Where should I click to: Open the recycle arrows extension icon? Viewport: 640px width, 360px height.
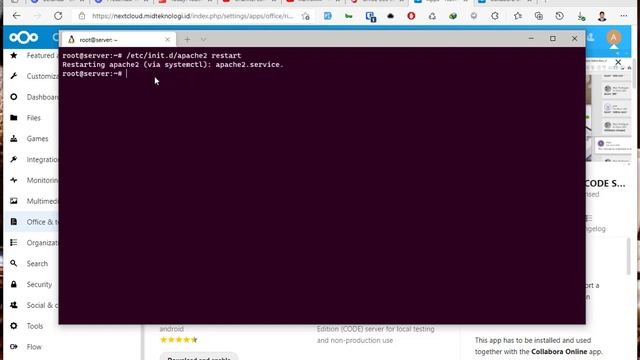[x=432, y=16]
